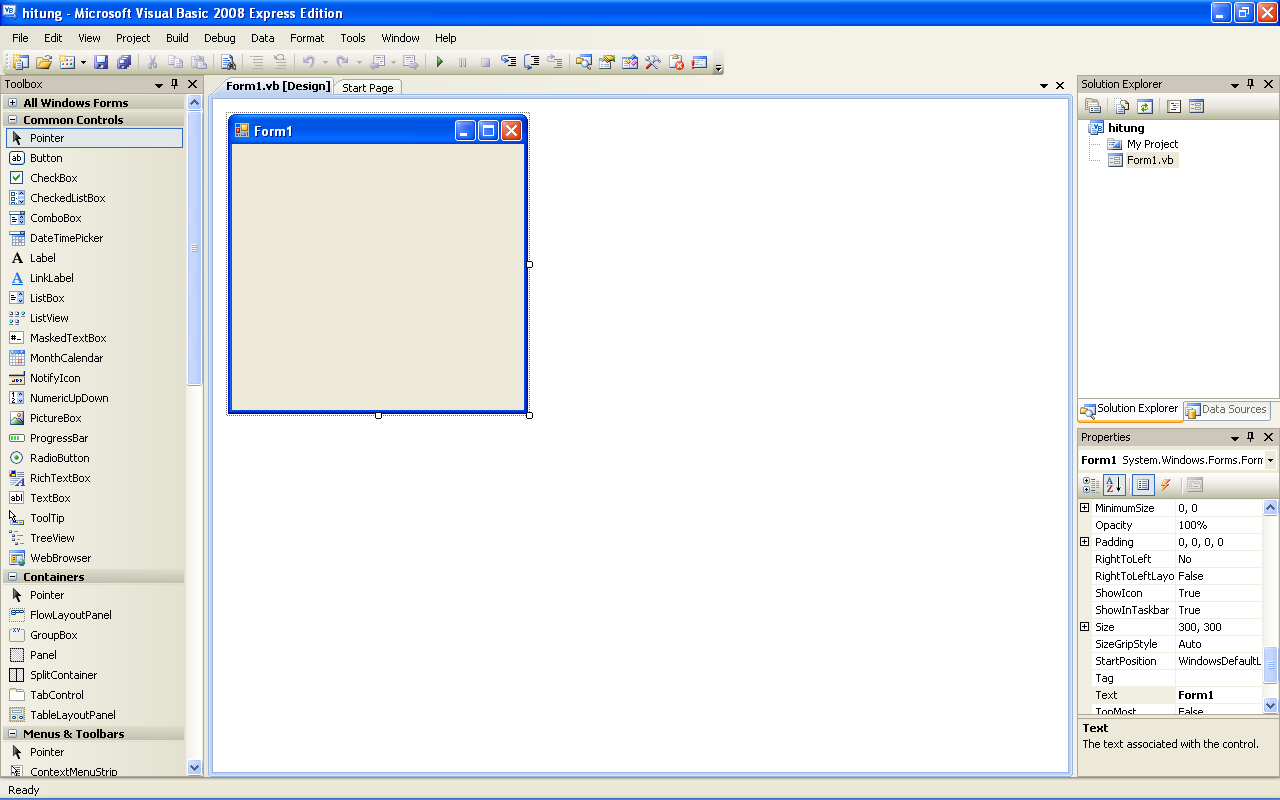
Task: Expand the Size property in Properties panel
Action: [x=1085, y=626]
